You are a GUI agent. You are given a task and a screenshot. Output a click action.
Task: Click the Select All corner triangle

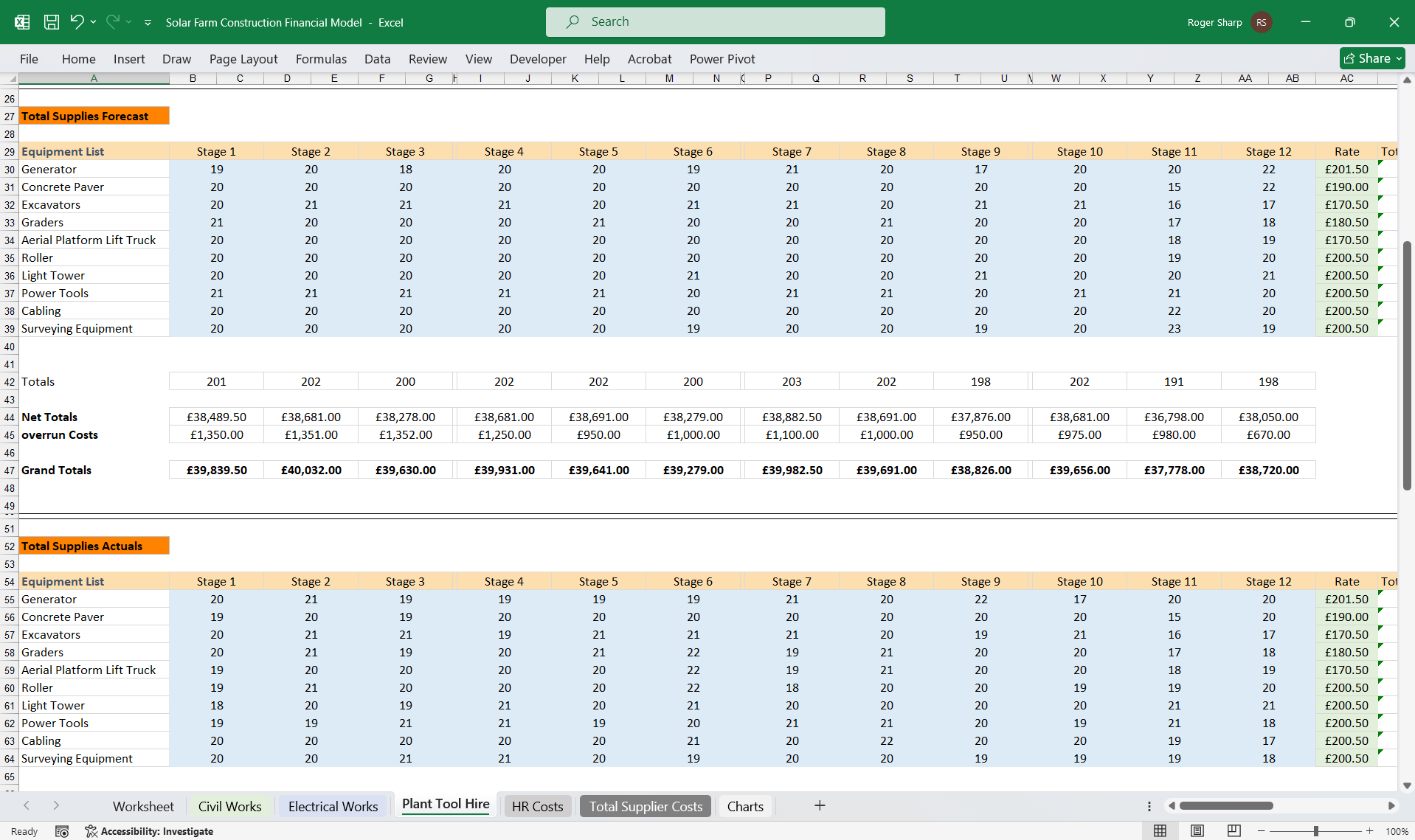click(x=10, y=78)
